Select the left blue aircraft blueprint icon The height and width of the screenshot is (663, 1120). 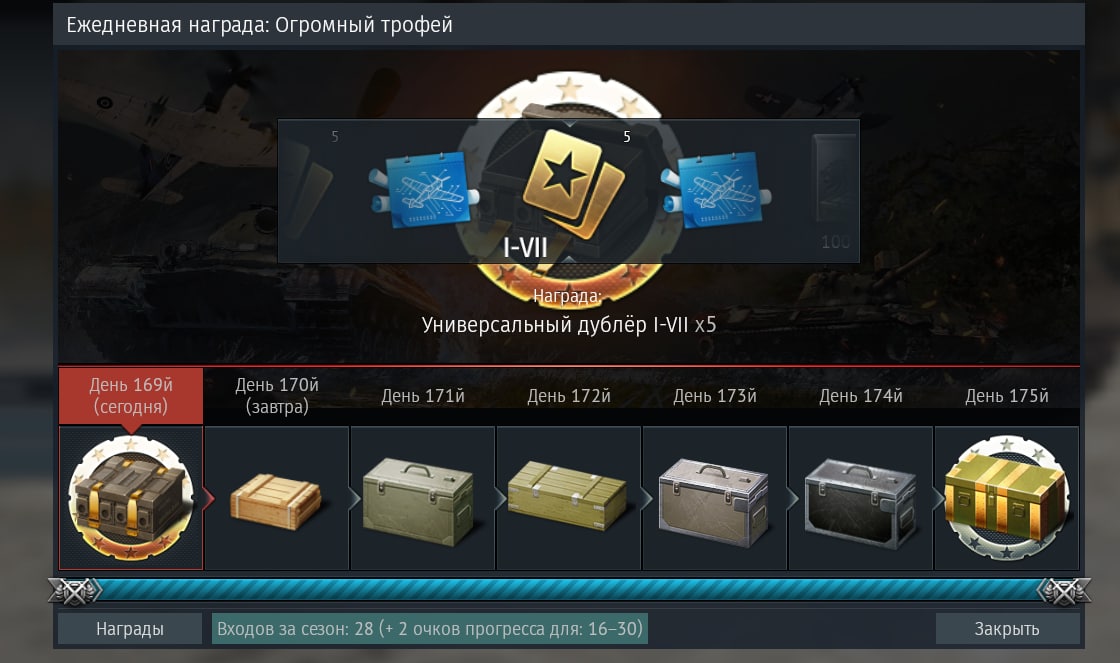[424, 189]
